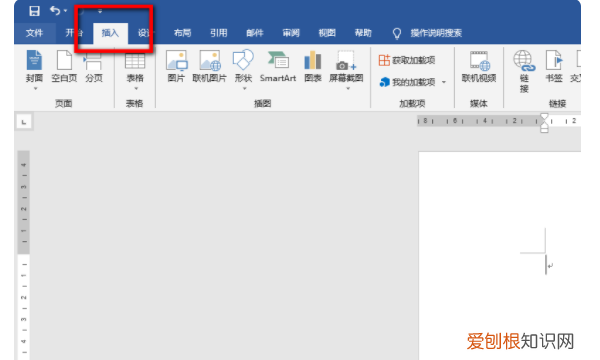Screen dimensions: 600x360
Task: Click the 操作说明搜索 search box
Action: [x=436, y=33]
